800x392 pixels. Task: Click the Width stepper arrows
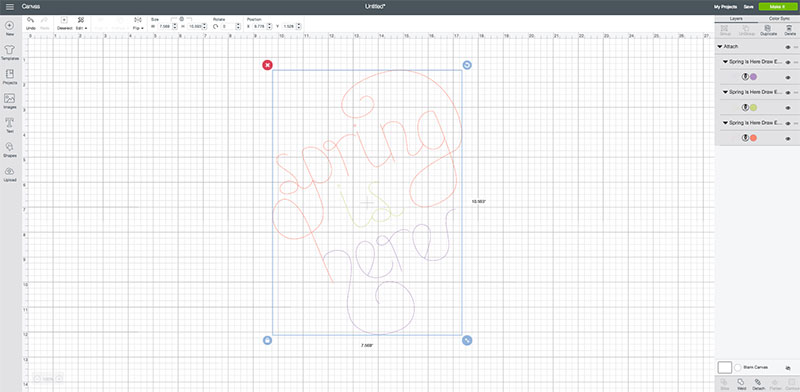pyautogui.click(x=174, y=26)
